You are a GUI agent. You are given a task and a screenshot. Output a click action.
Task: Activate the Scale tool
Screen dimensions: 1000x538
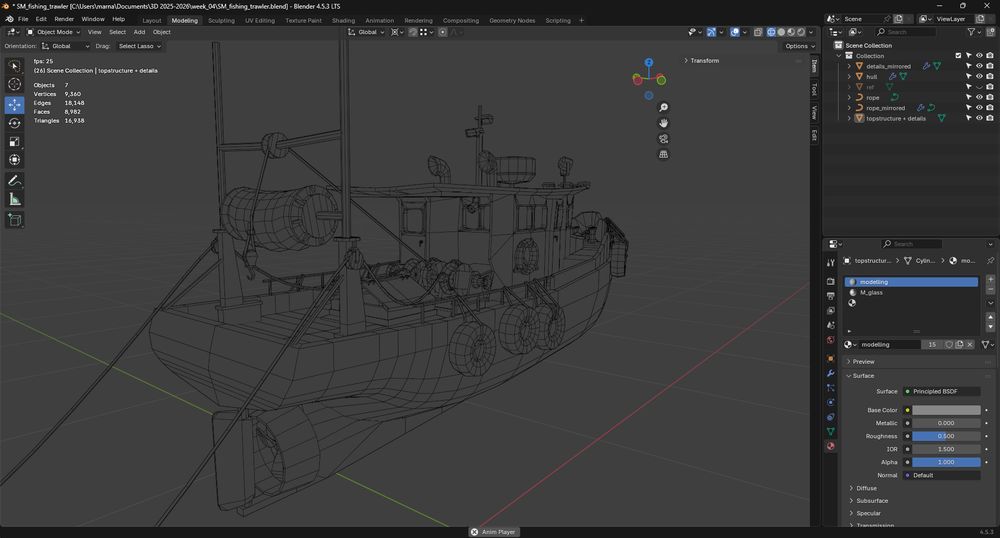click(14, 142)
